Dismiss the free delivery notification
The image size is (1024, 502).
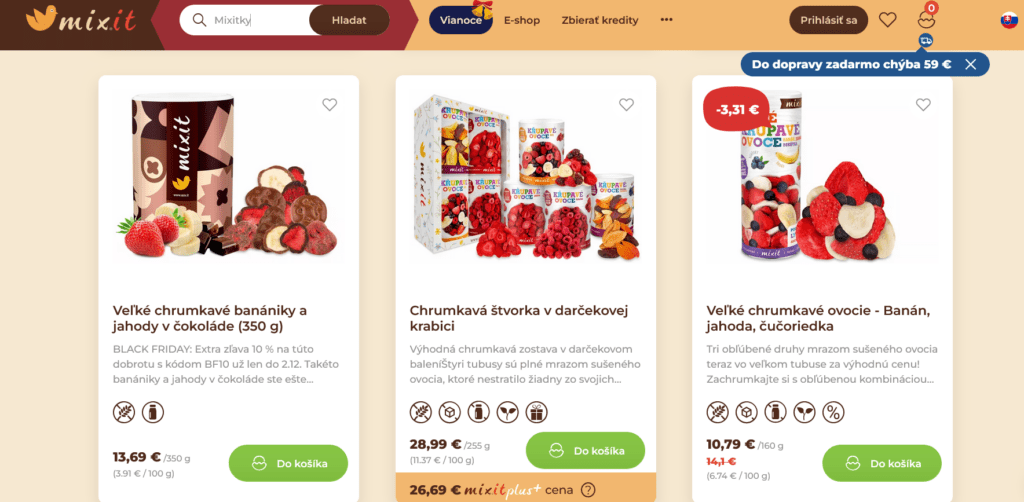point(970,64)
